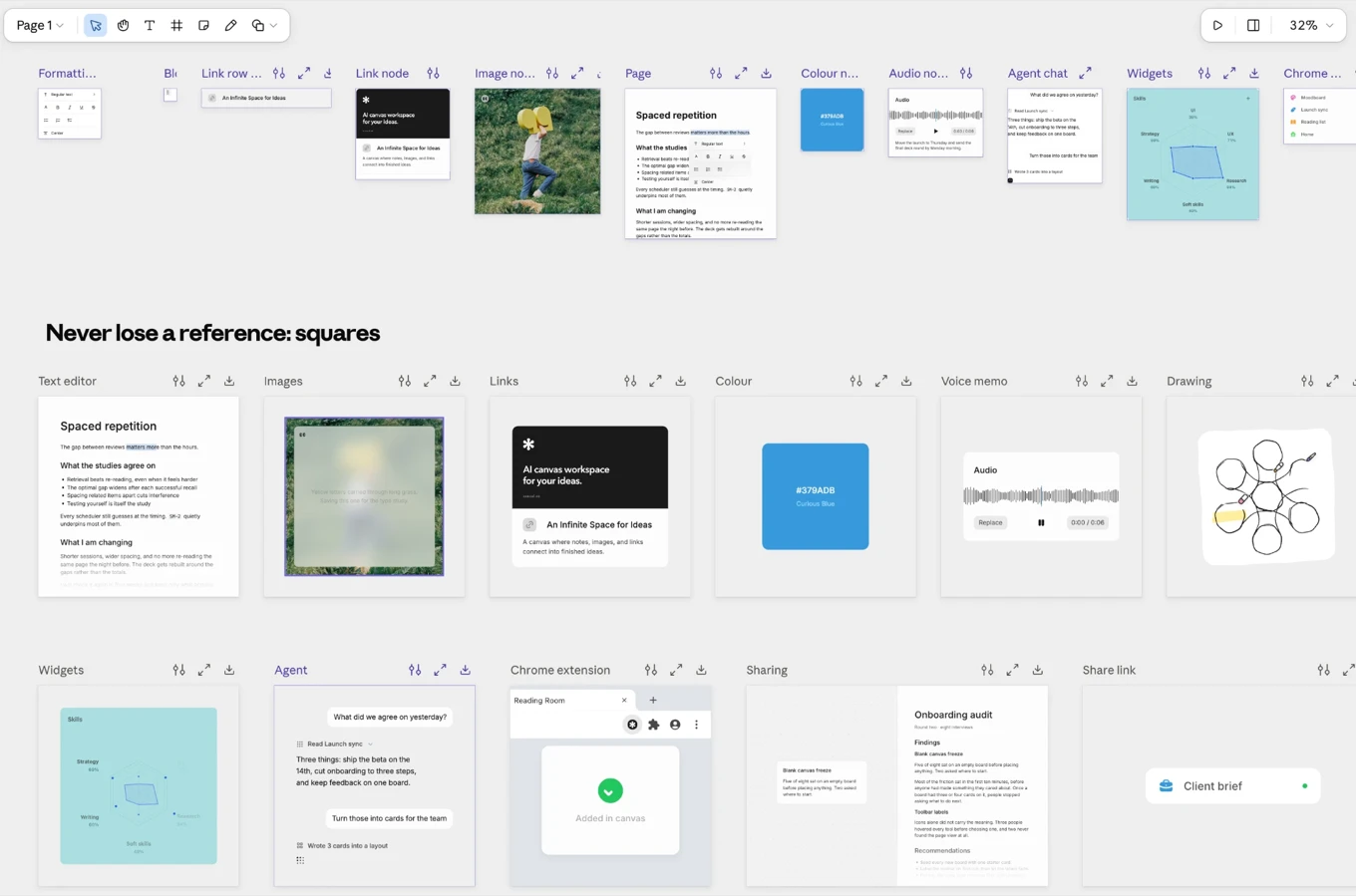
Task: Toggle the side panel layout icon
Action: tap(1253, 25)
